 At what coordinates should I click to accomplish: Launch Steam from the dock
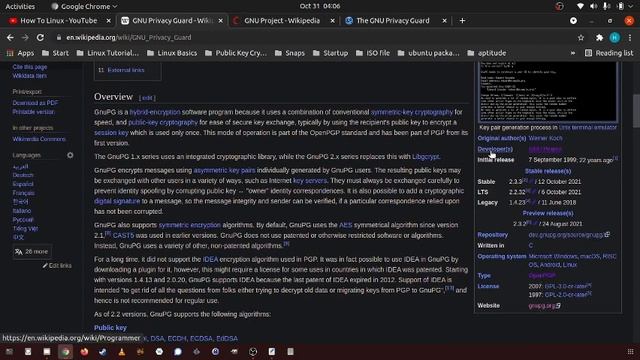pyautogui.click(x=103, y=352)
